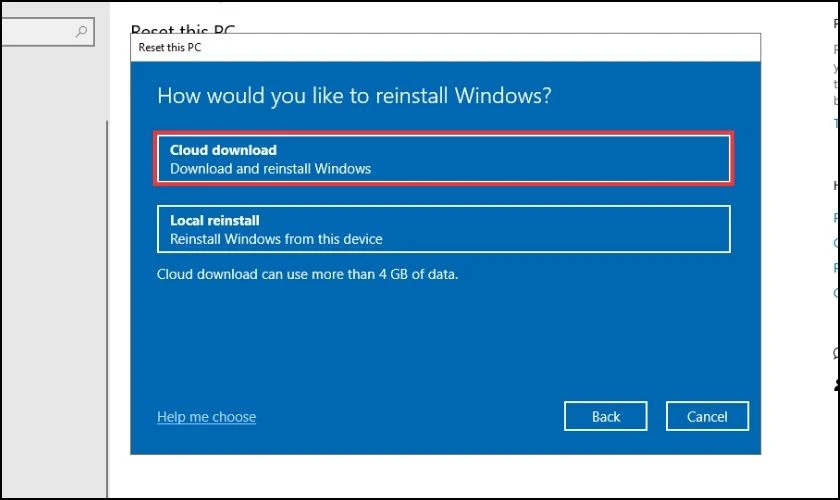Open the Help me choose link
840x500 pixels.
206,417
